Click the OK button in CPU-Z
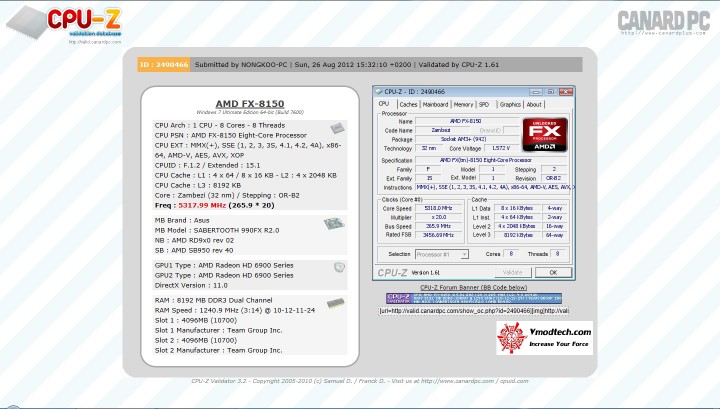This screenshot has height=409, width=720. [553, 272]
